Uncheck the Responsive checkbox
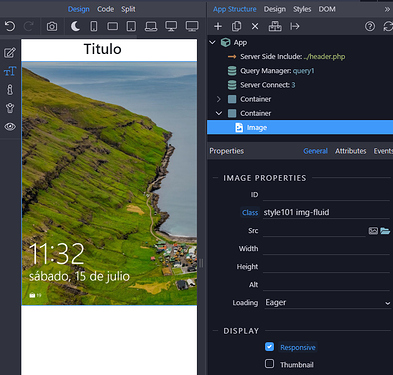 [x=269, y=347]
